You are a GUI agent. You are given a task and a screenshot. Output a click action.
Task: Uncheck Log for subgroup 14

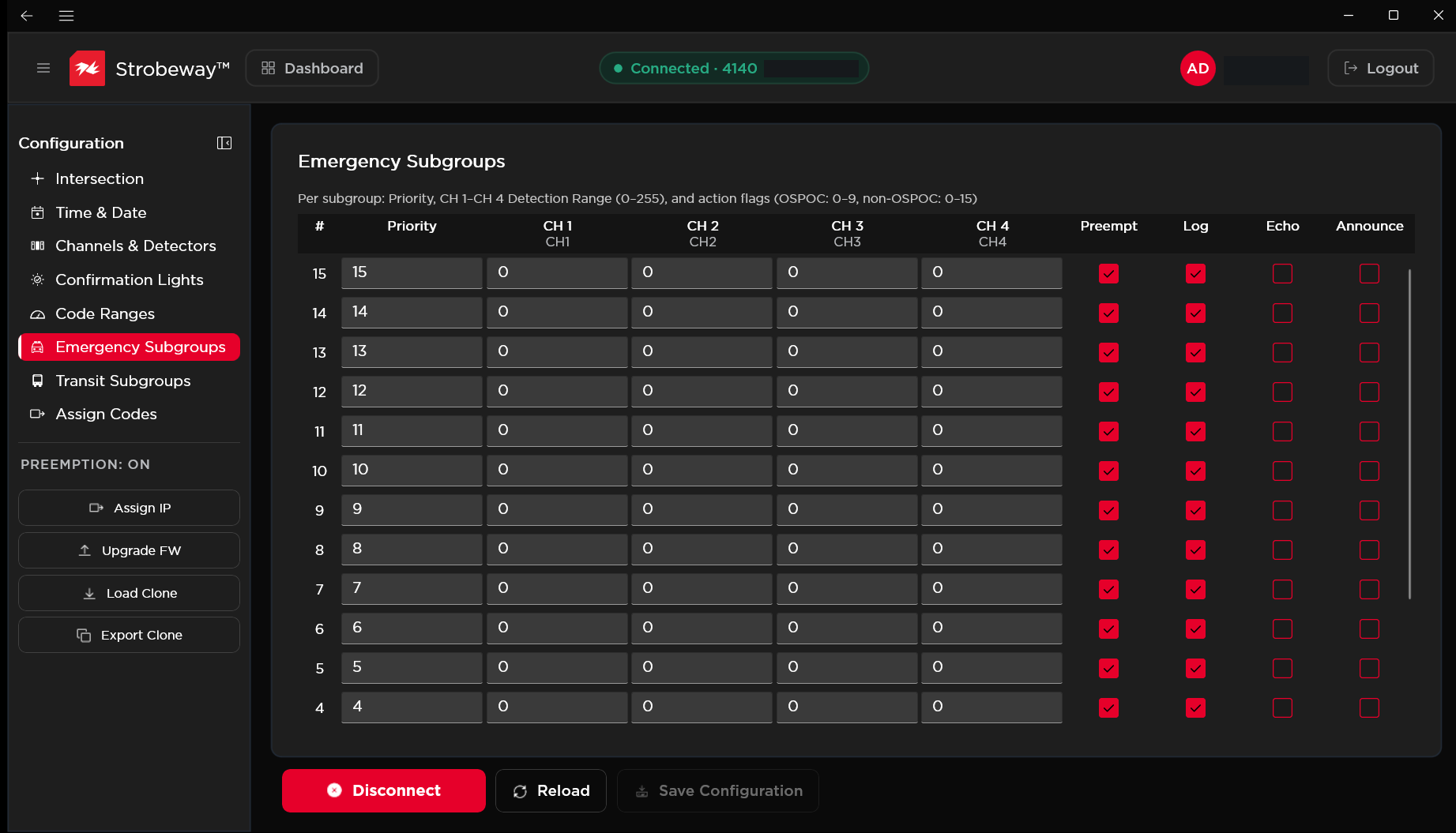[x=1195, y=313]
